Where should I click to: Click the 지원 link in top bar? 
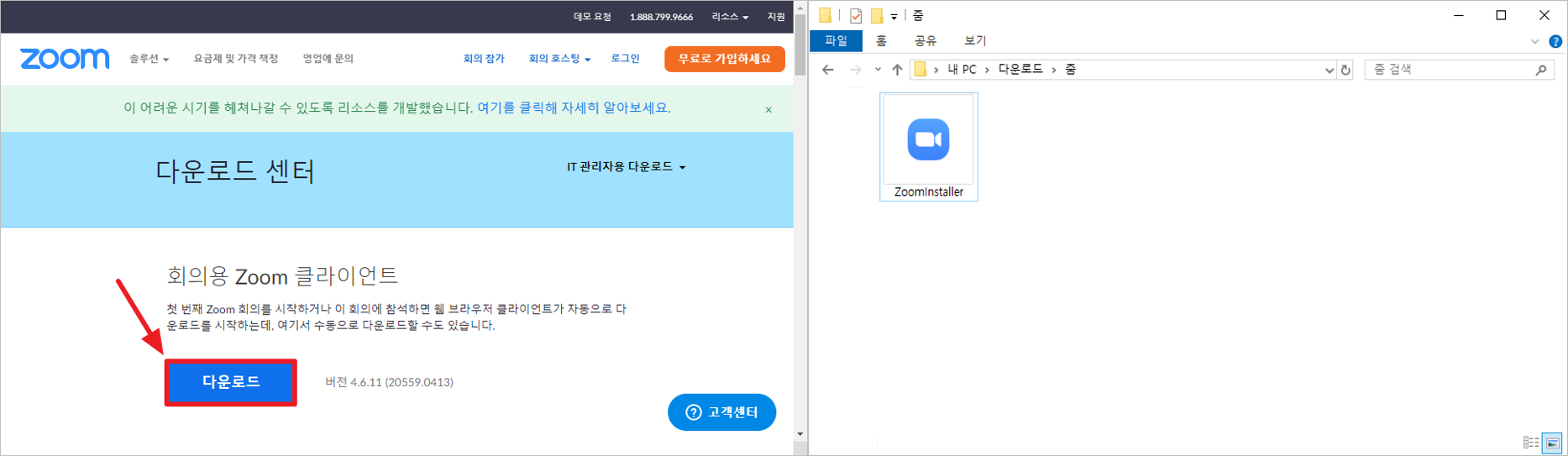tap(776, 17)
